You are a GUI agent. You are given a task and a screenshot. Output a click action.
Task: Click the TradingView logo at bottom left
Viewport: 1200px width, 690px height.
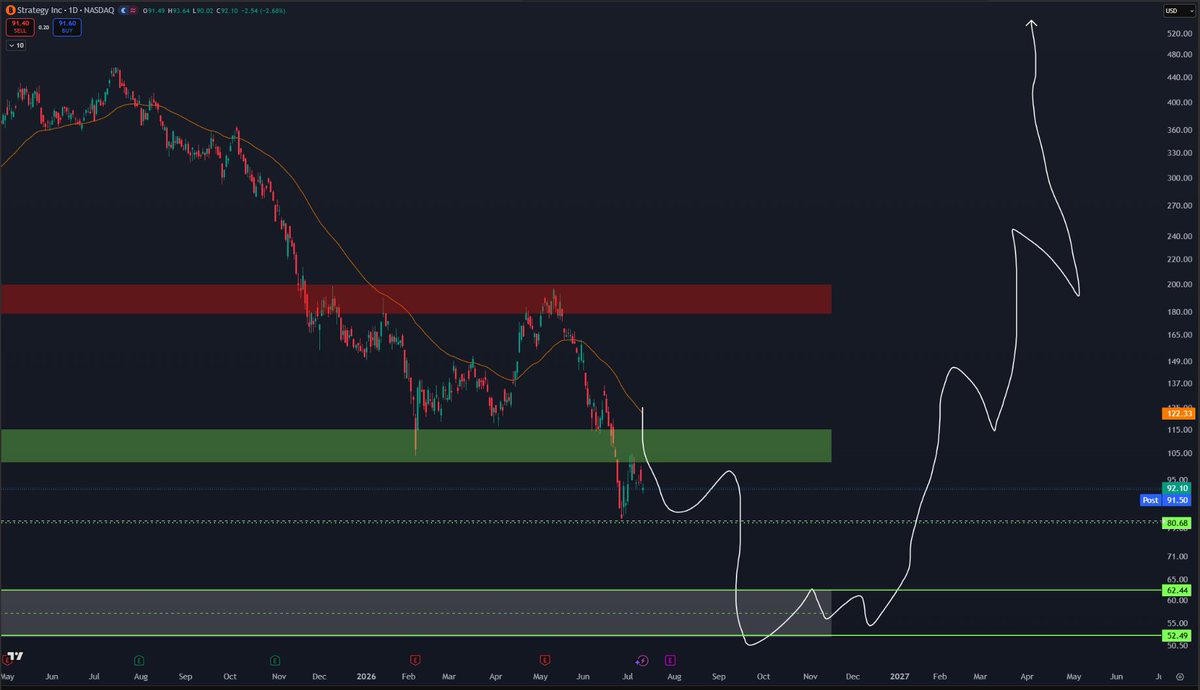coord(14,658)
